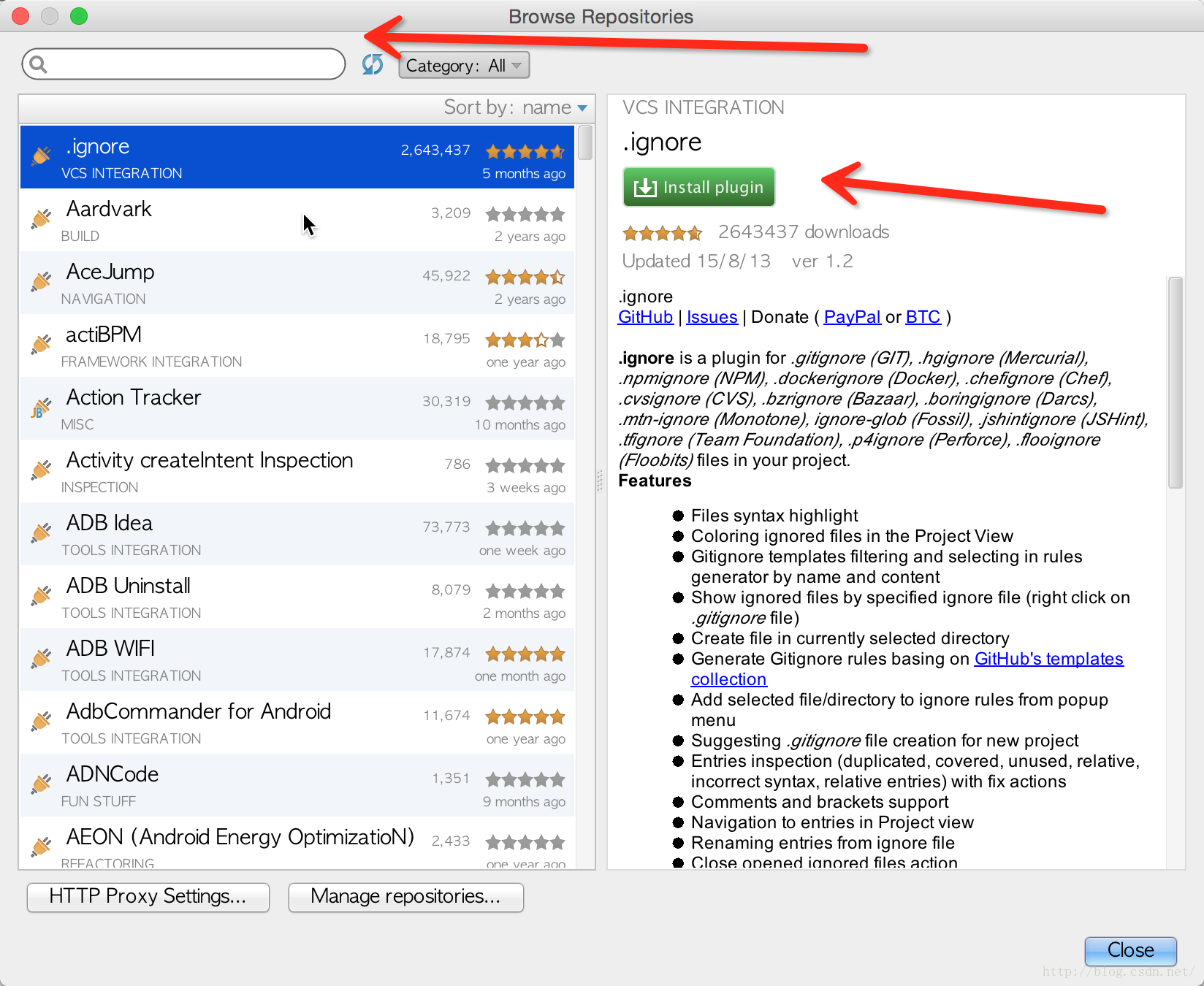Open the BTC donate link
The height and width of the screenshot is (986, 1204).
(923, 317)
